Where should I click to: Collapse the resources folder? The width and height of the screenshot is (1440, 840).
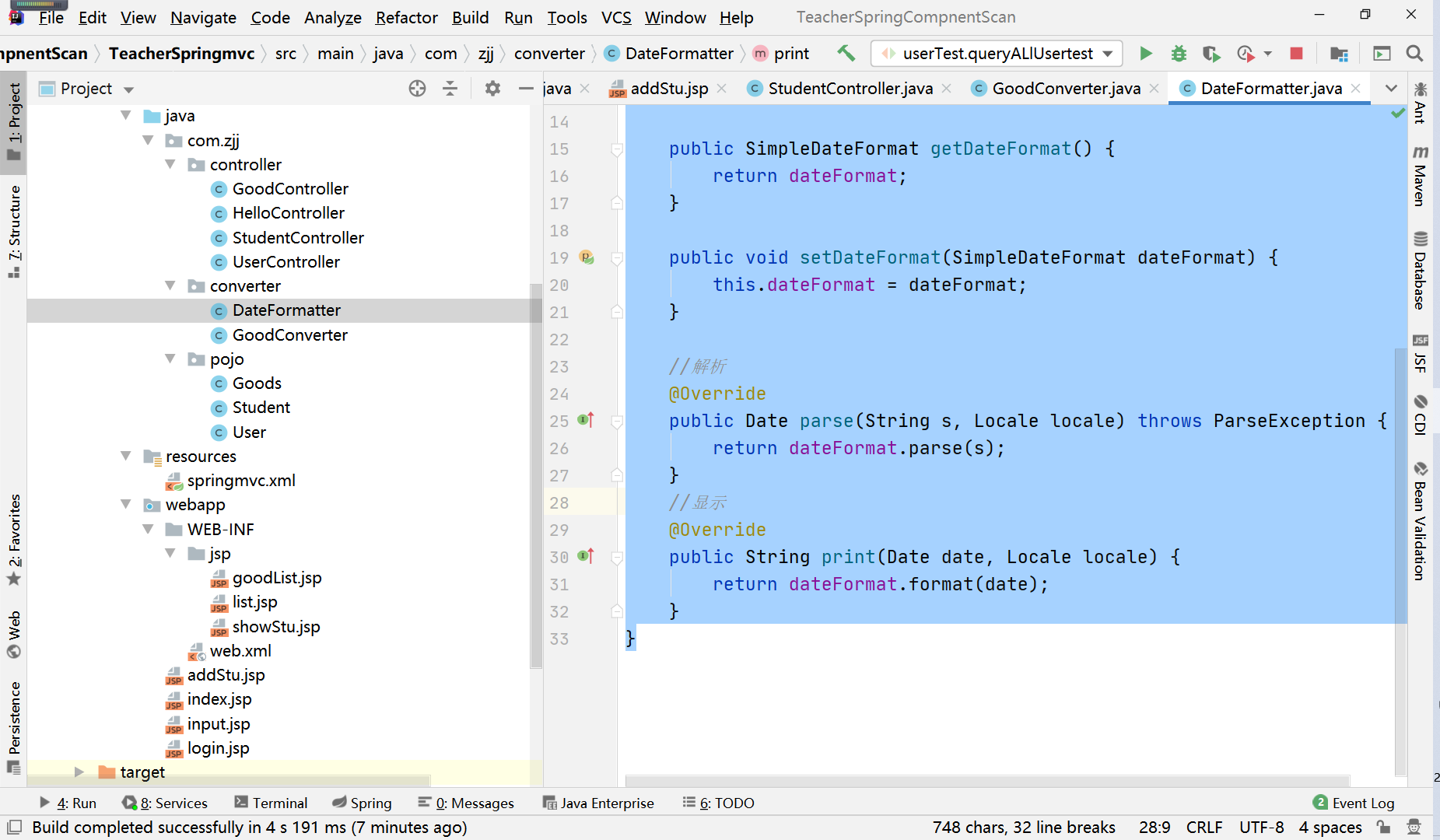click(x=126, y=457)
